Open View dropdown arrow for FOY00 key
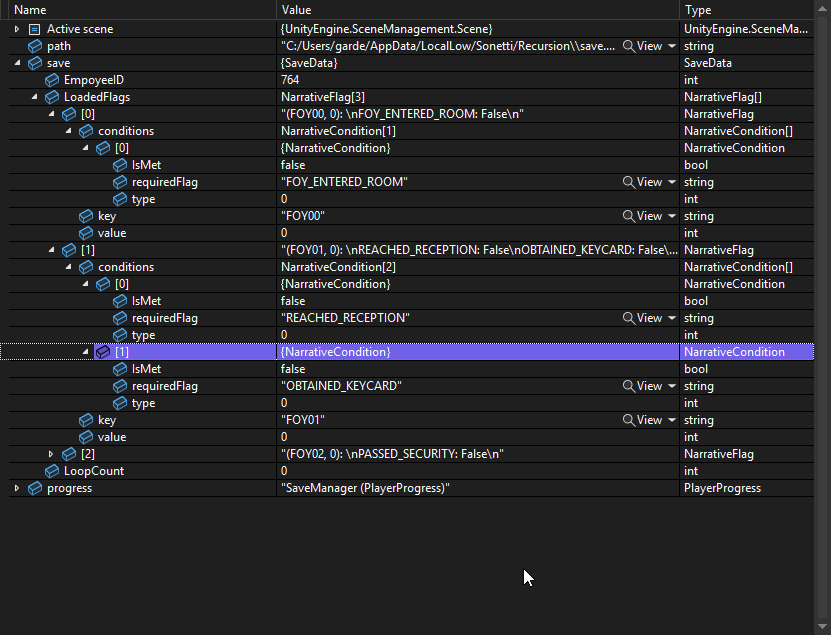 (672, 216)
